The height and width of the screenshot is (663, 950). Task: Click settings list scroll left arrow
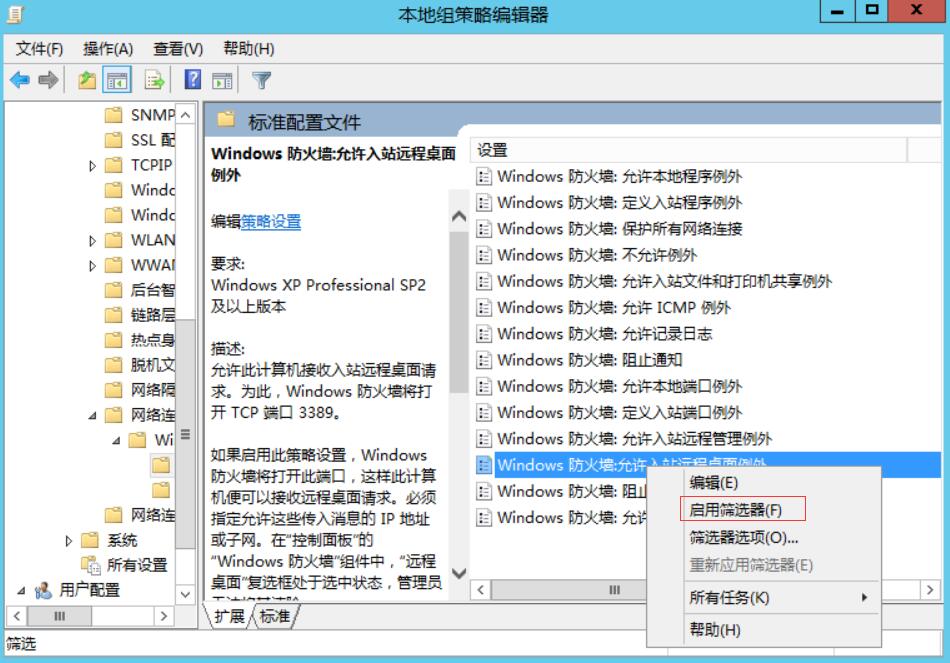click(x=481, y=590)
